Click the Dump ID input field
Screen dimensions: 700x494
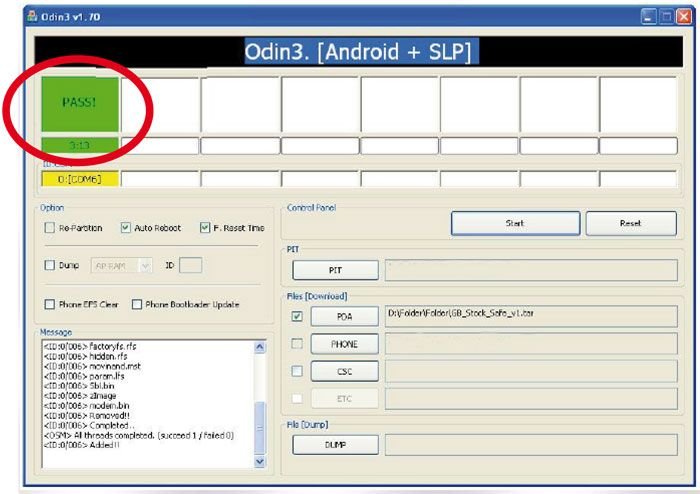191,266
